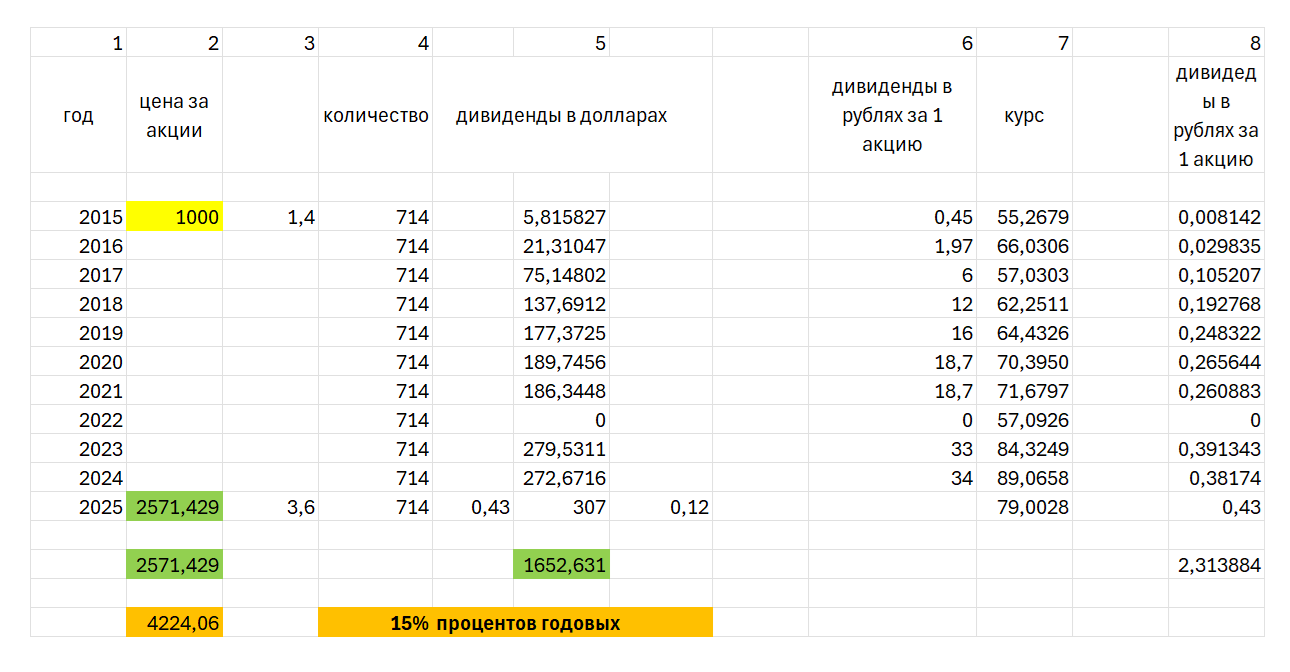Image resolution: width=1290 pixels, height=672 pixels.
Task: Click the cell with value 5,815827
Action: [561, 217]
